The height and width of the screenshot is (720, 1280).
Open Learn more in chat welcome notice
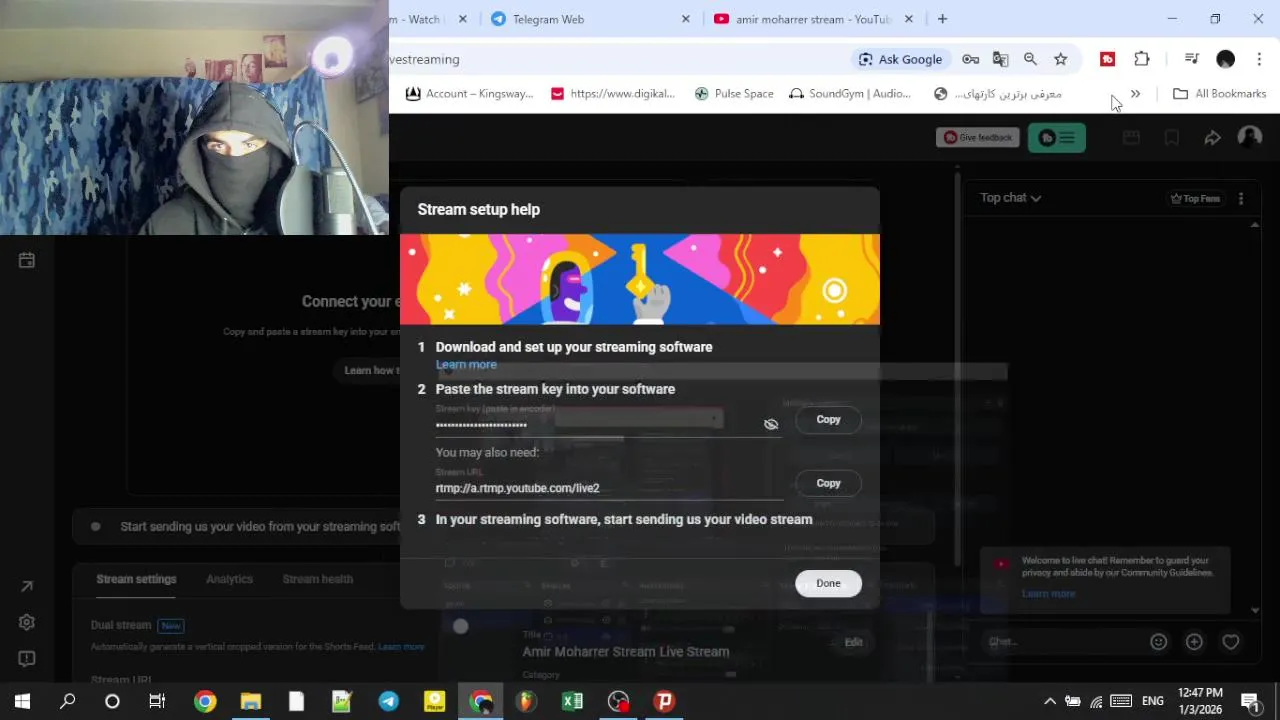(1048, 594)
